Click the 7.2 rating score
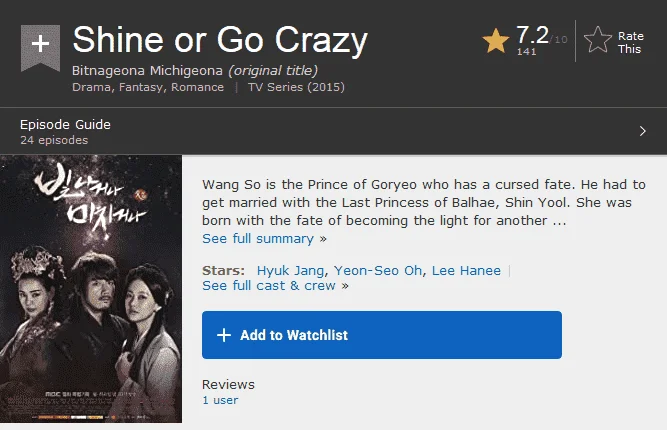Image resolution: width=667 pixels, height=430 pixels. [x=532, y=35]
